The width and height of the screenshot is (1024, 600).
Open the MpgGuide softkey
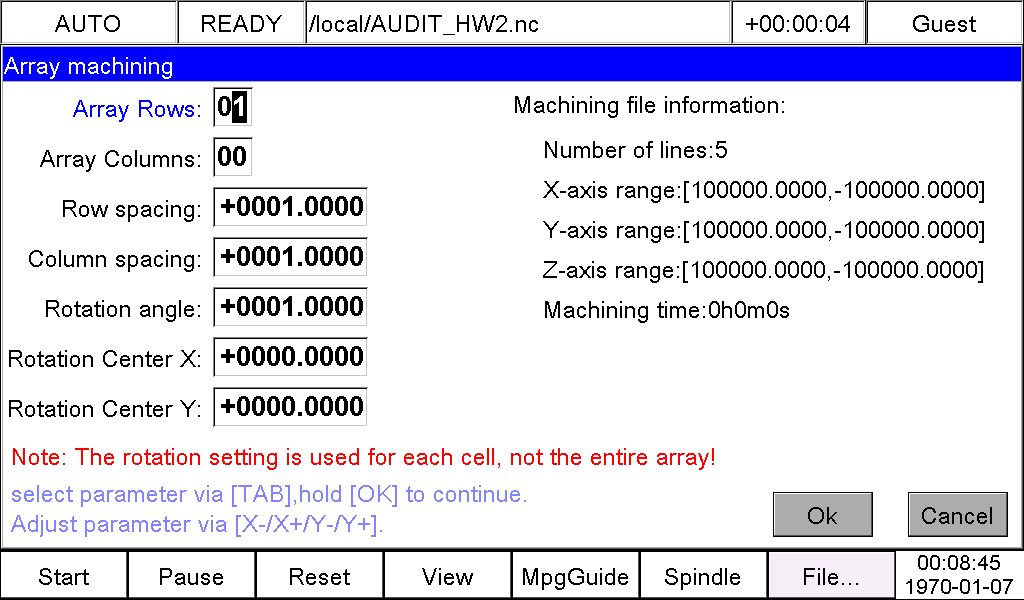[575, 576]
